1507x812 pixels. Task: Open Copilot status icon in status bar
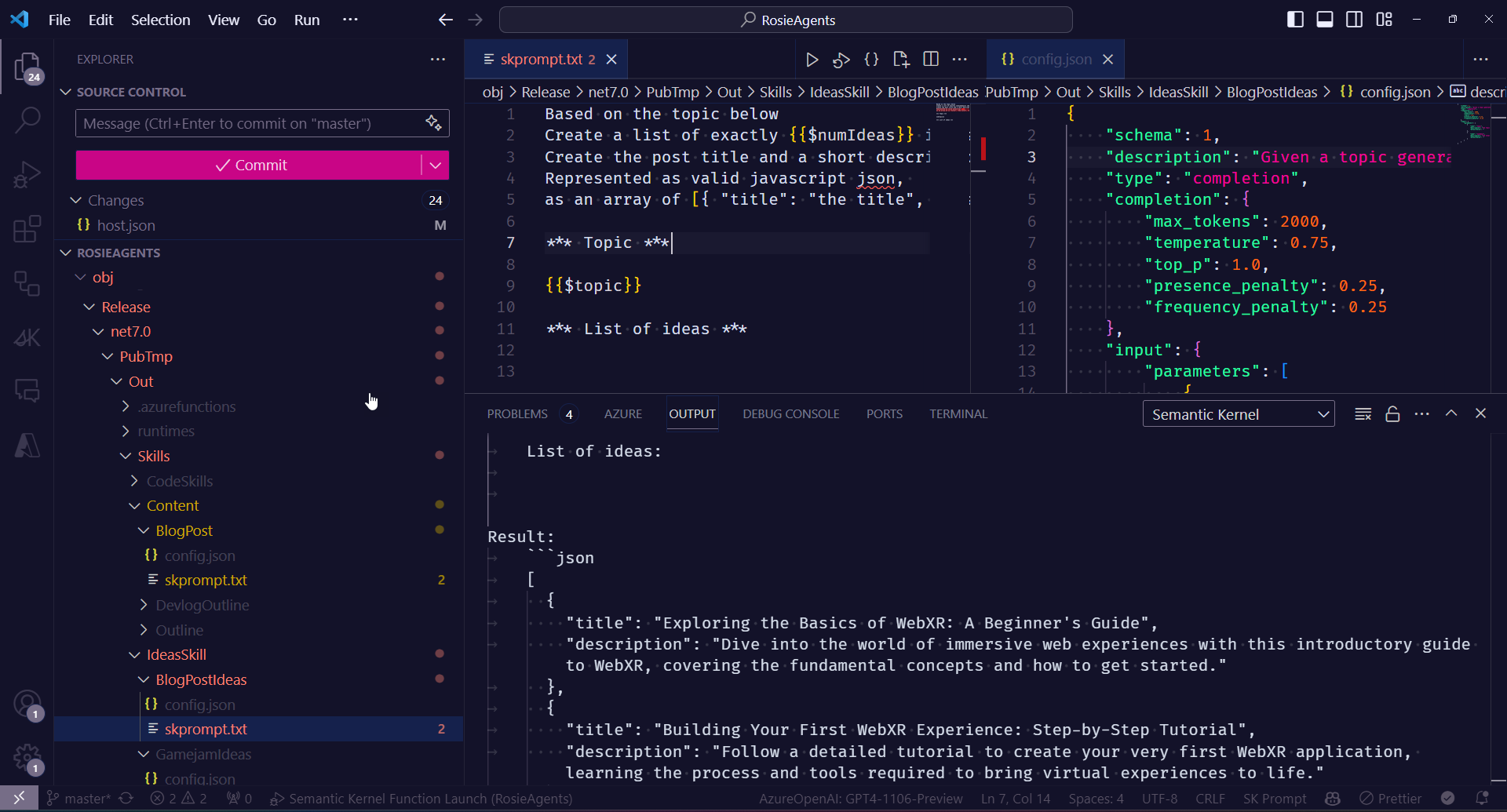1333,799
